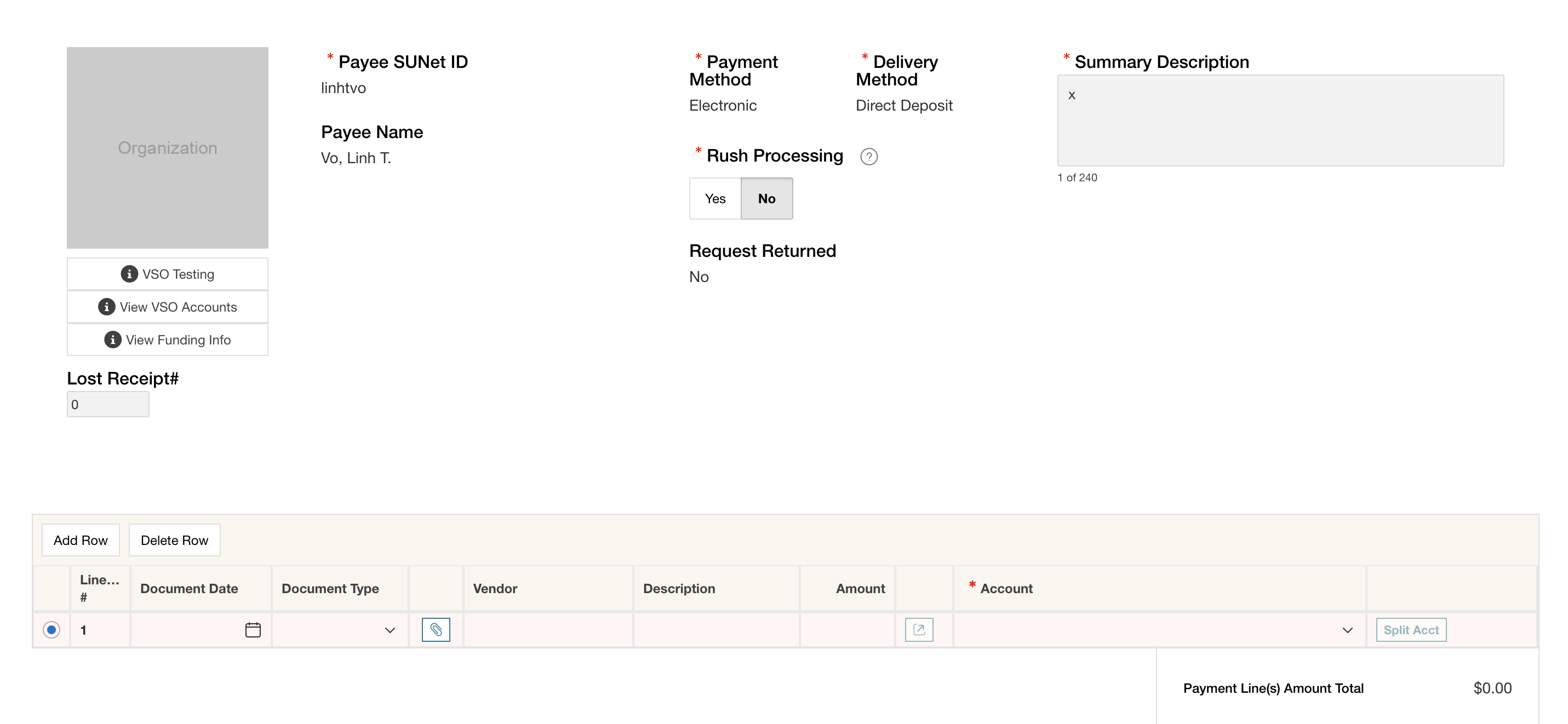Image resolution: width=1568 pixels, height=724 pixels.
Task: Click the Add Row button
Action: (81, 541)
